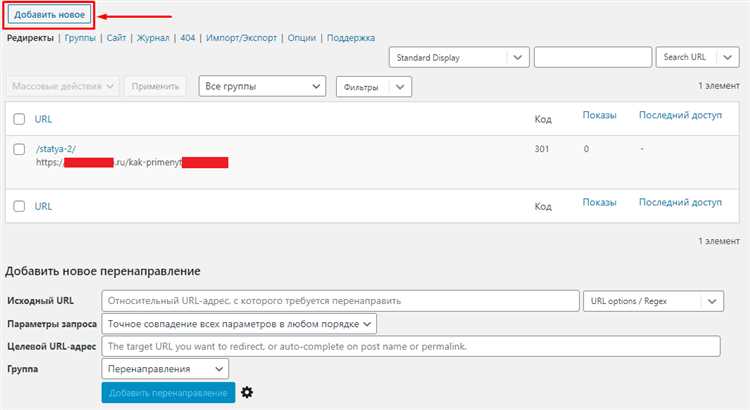Tick the checkbox in the bottom URL footer row

click(19, 206)
